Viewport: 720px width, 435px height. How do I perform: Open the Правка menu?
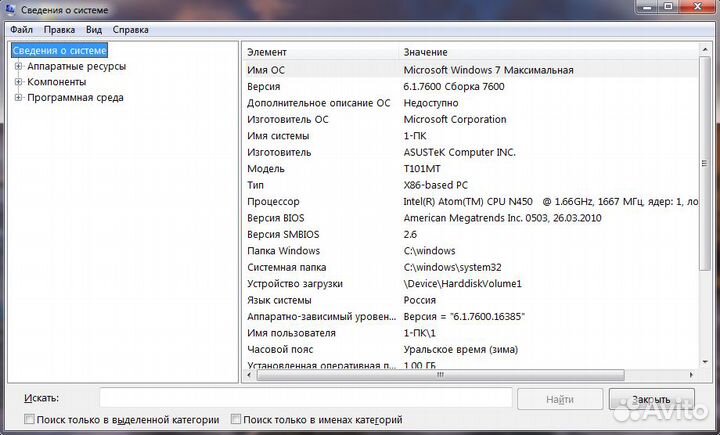[x=59, y=29]
